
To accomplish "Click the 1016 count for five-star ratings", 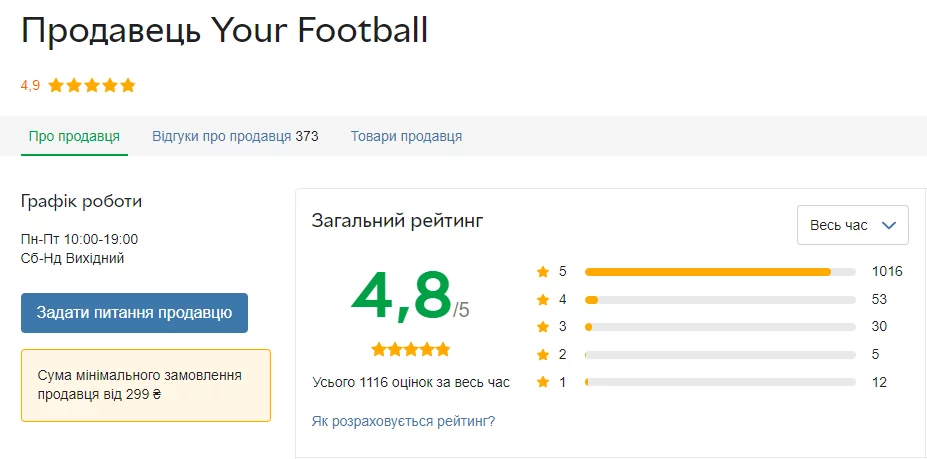I will 887,271.
